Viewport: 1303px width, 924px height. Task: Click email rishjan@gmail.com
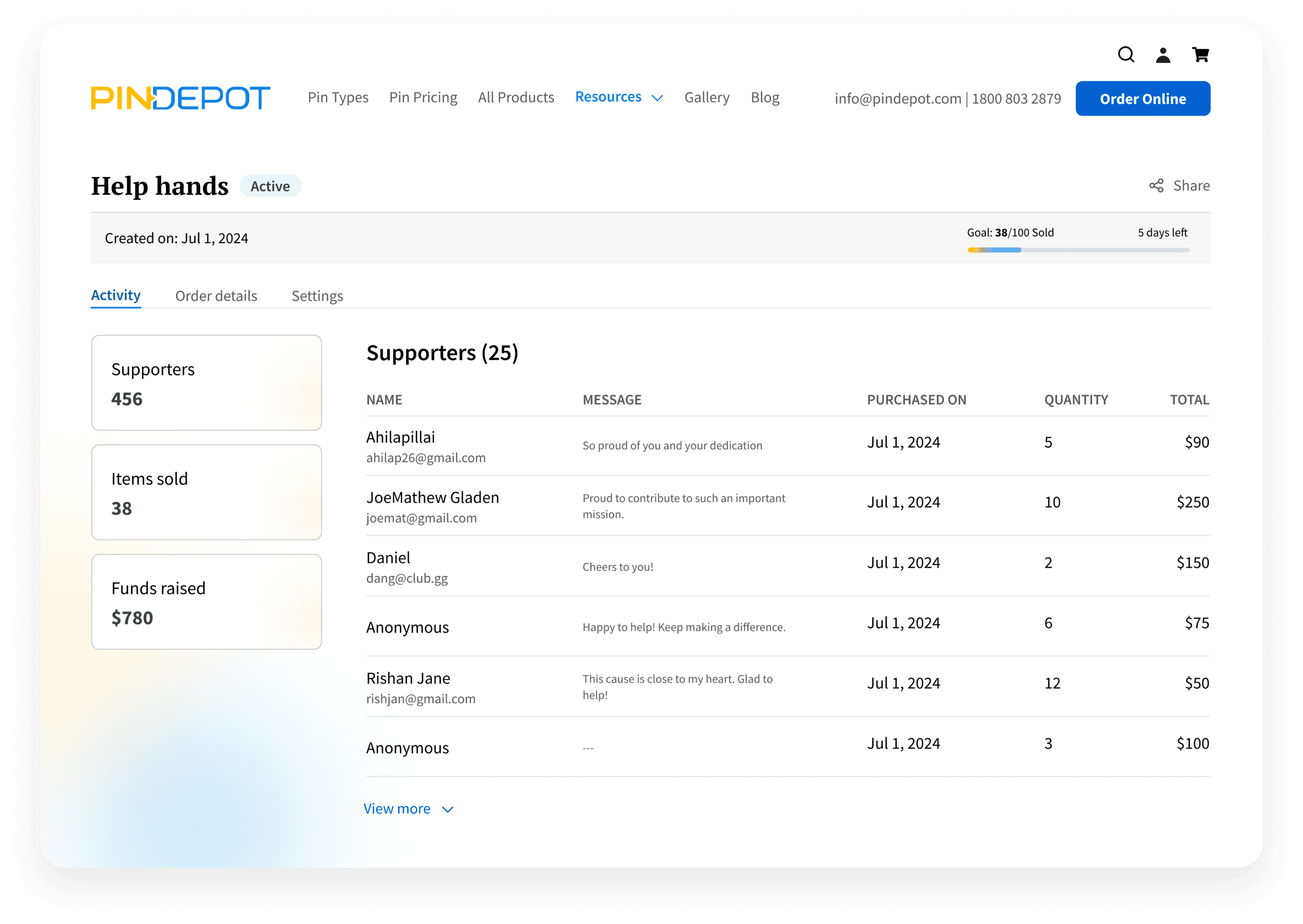(421, 699)
